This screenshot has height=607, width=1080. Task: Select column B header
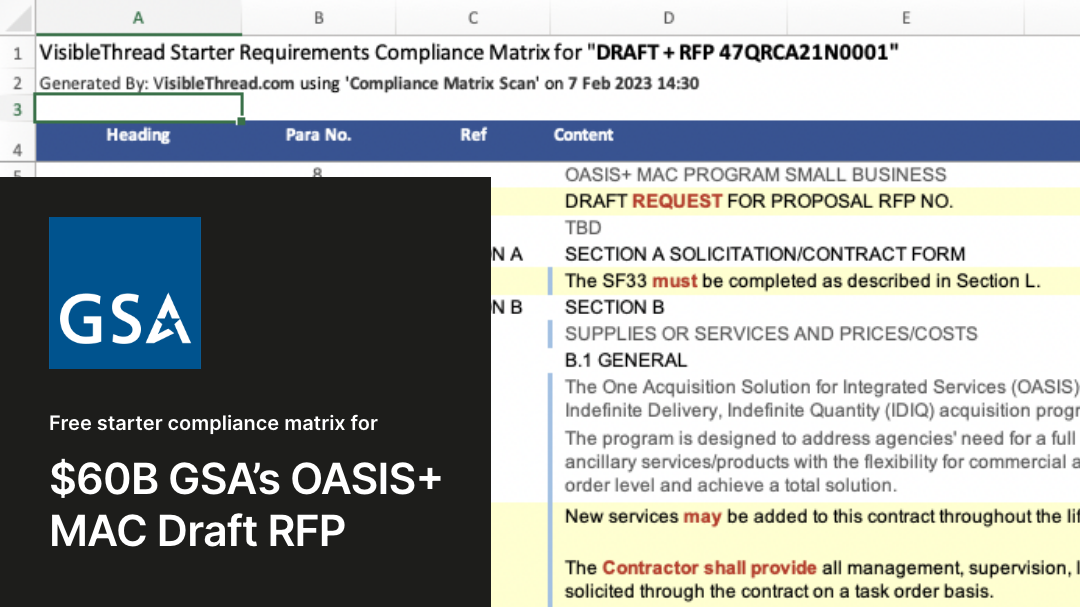point(318,17)
